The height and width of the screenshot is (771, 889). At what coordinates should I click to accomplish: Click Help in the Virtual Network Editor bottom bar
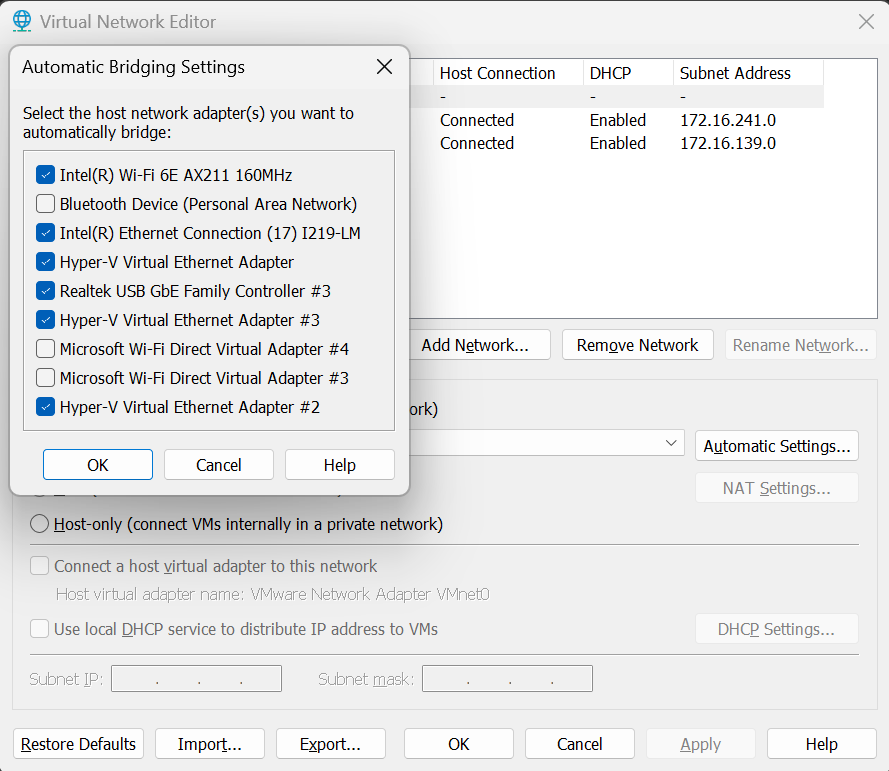(x=822, y=744)
